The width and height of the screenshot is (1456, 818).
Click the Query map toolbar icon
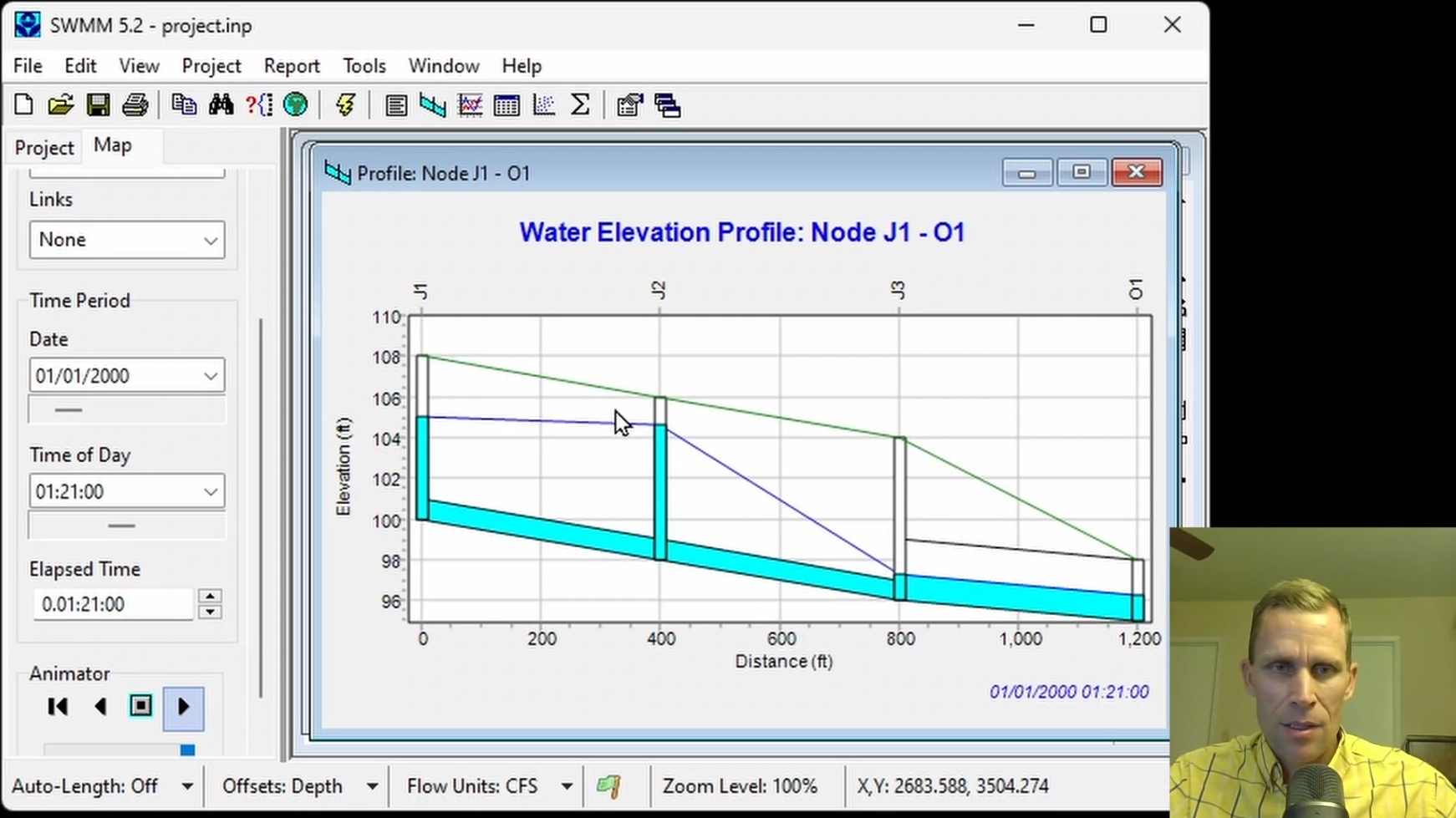259,105
